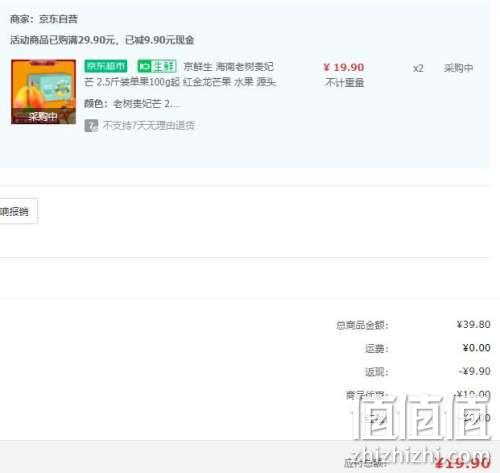The width and height of the screenshot is (500, 473).
Task: Click the 采购中 order status text
Action: [x=458, y=68]
